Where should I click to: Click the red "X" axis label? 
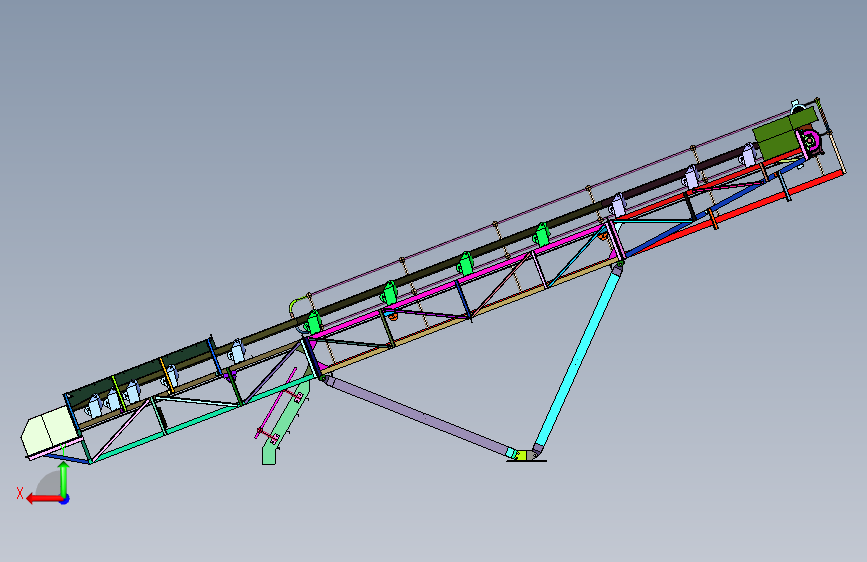[x=20, y=493]
